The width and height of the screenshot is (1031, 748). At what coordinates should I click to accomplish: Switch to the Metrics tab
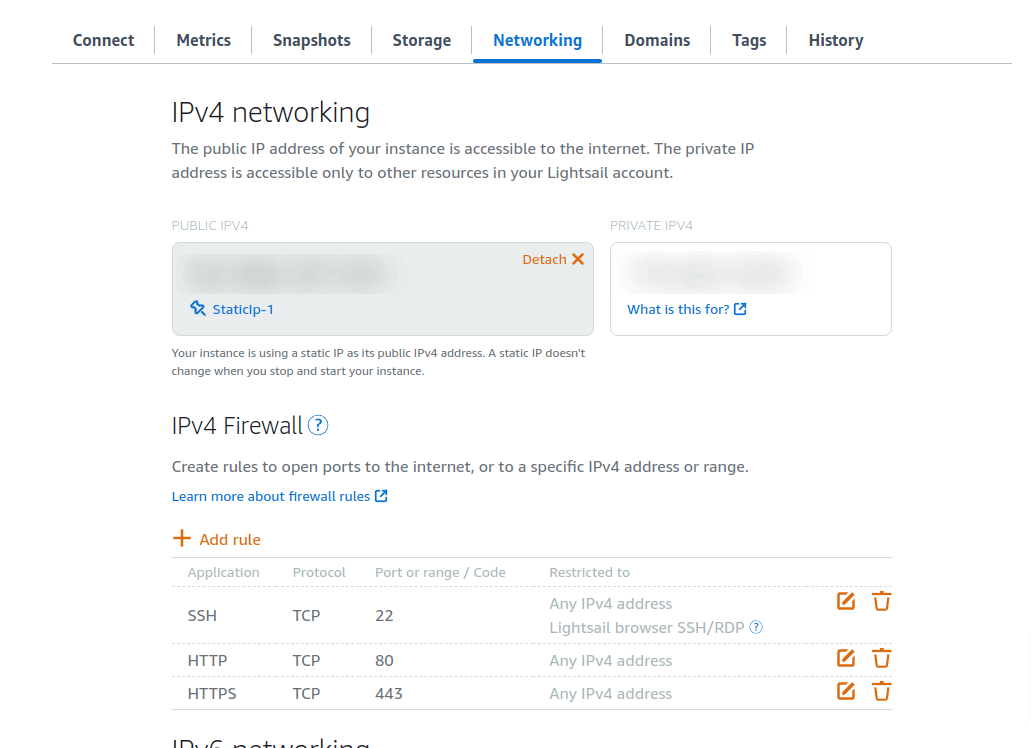203,40
